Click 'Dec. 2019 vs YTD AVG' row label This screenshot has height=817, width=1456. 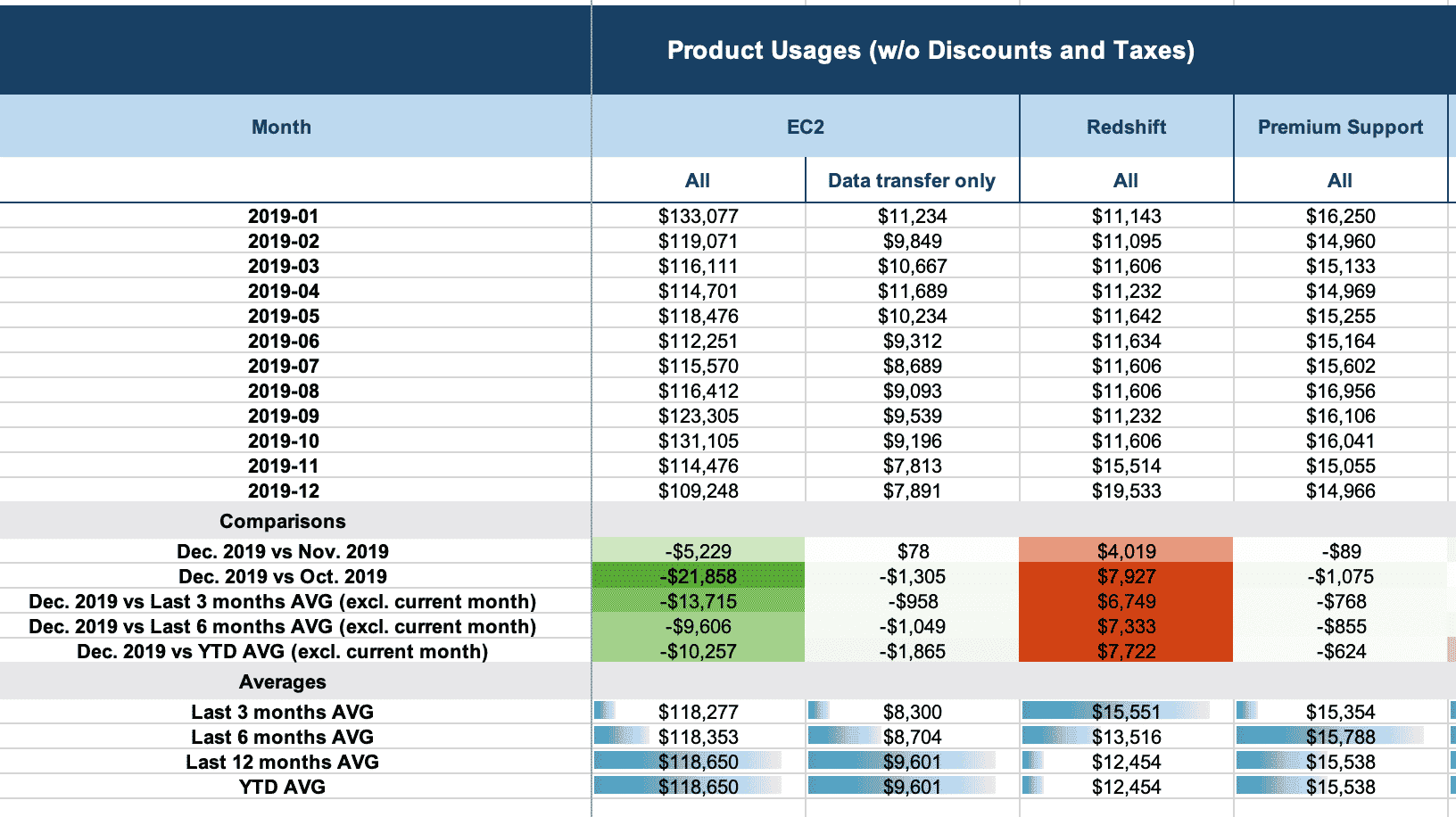(283, 651)
